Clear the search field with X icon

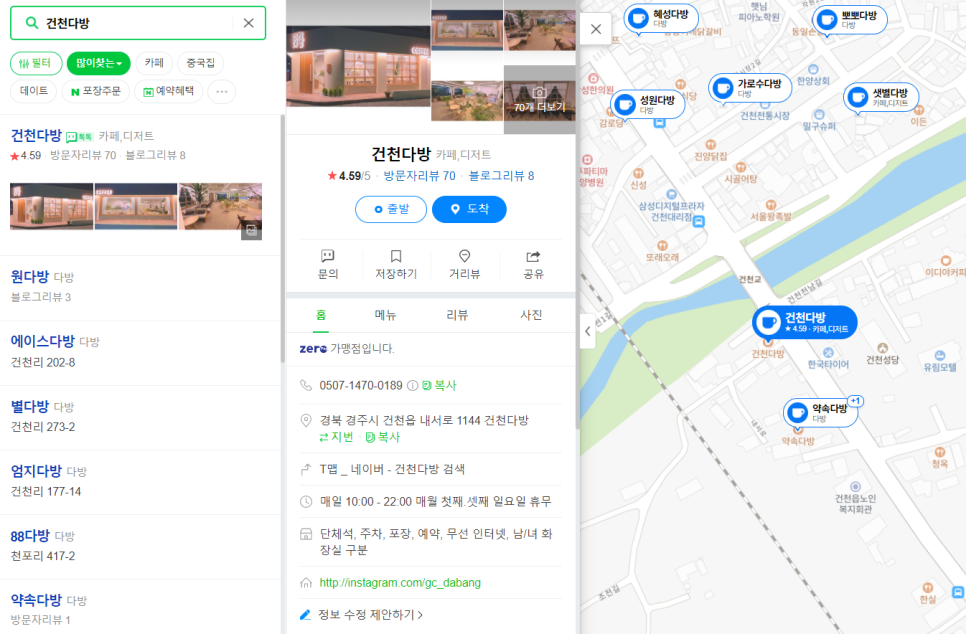click(x=248, y=23)
